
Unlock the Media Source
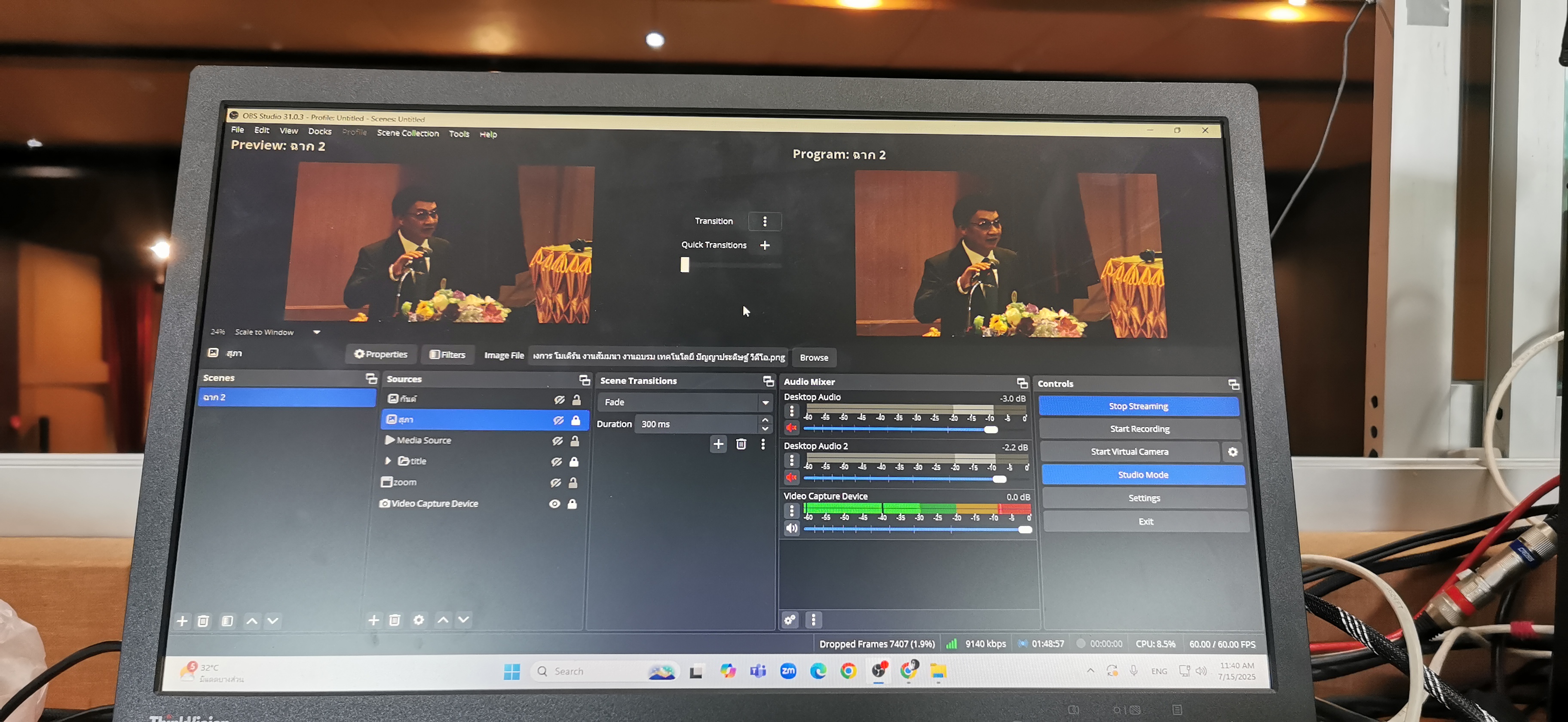pyautogui.click(x=575, y=441)
